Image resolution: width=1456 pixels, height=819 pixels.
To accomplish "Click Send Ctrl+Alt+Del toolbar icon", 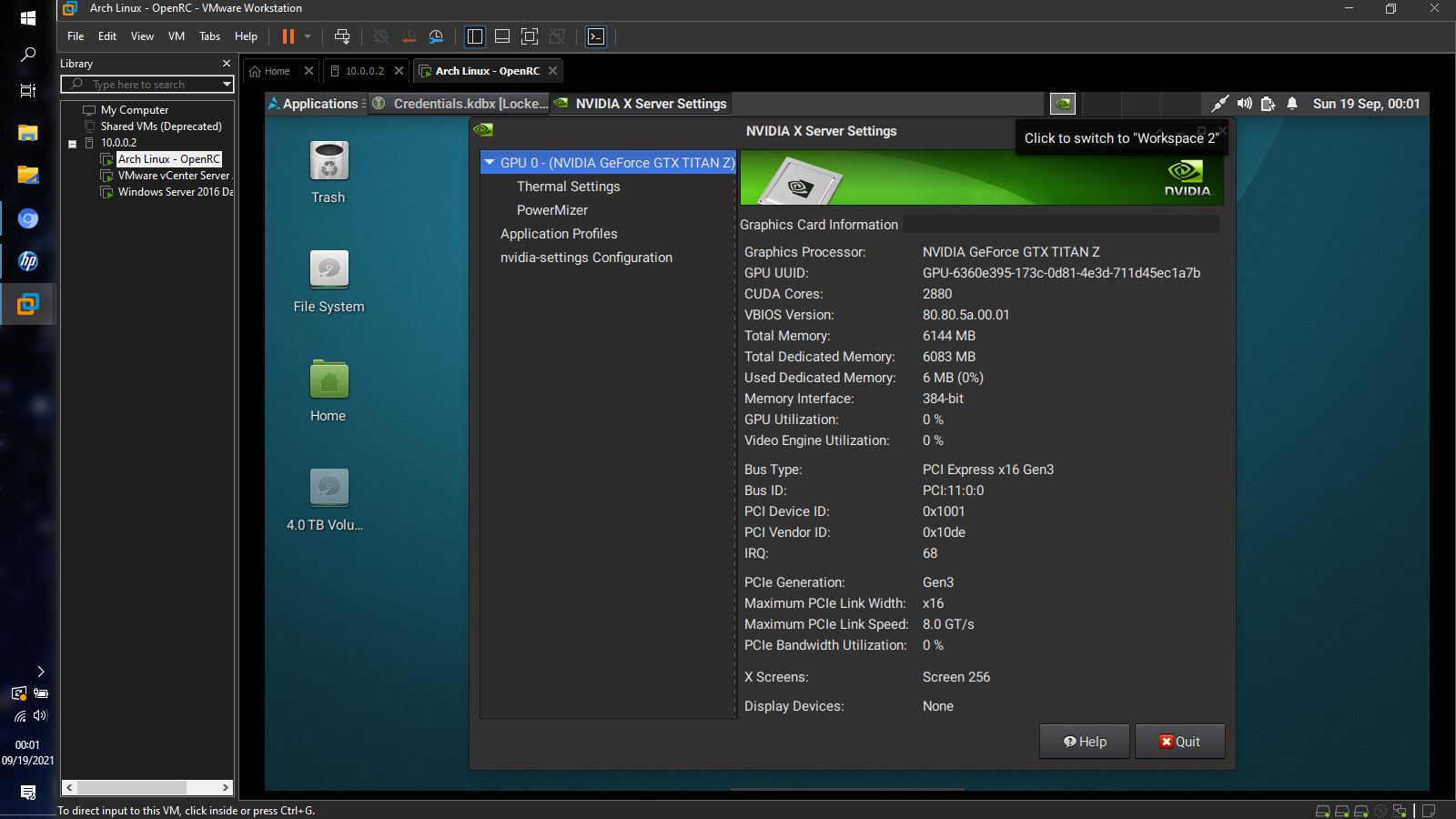I will [x=342, y=36].
